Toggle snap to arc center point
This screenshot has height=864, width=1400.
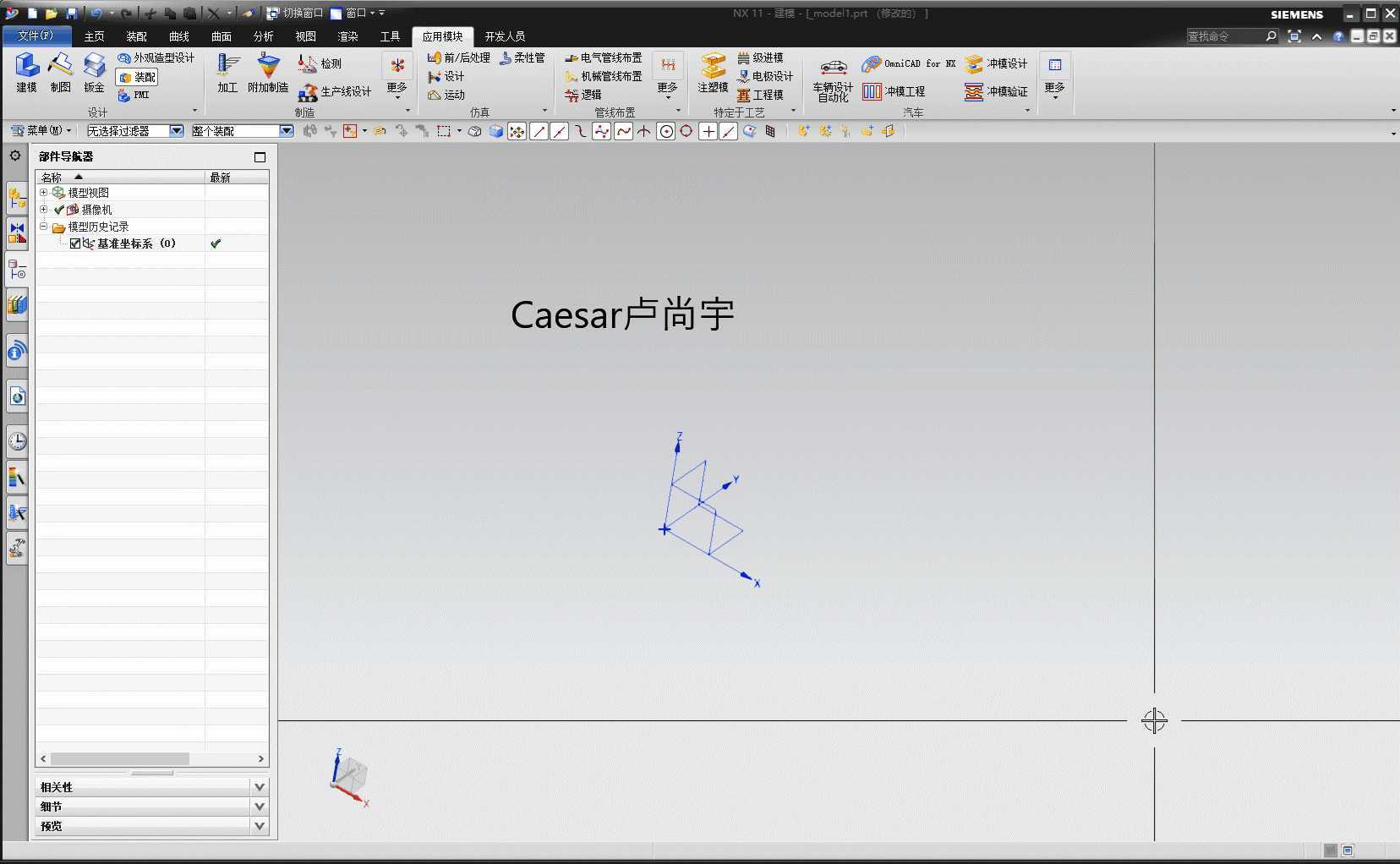[x=665, y=131]
